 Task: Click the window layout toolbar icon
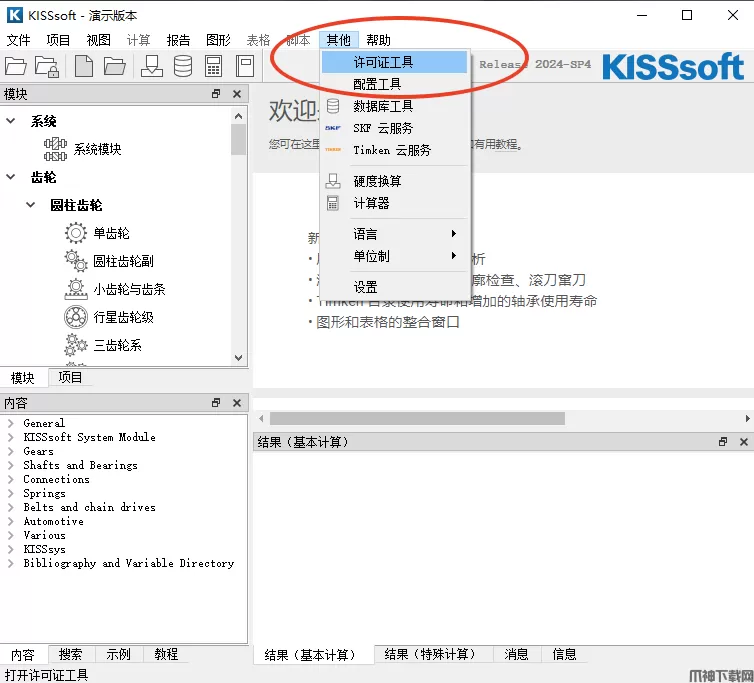[245, 66]
